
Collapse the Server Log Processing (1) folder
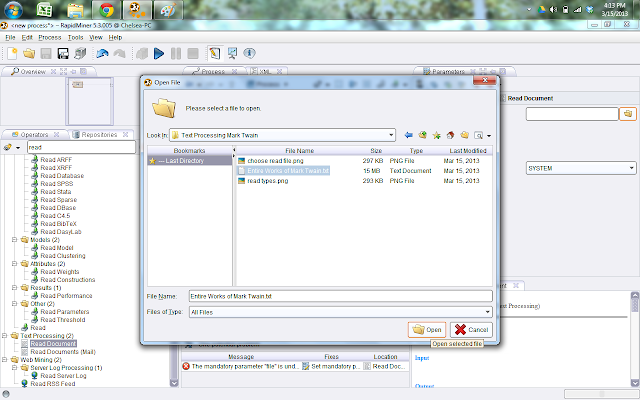coord(15,368)
